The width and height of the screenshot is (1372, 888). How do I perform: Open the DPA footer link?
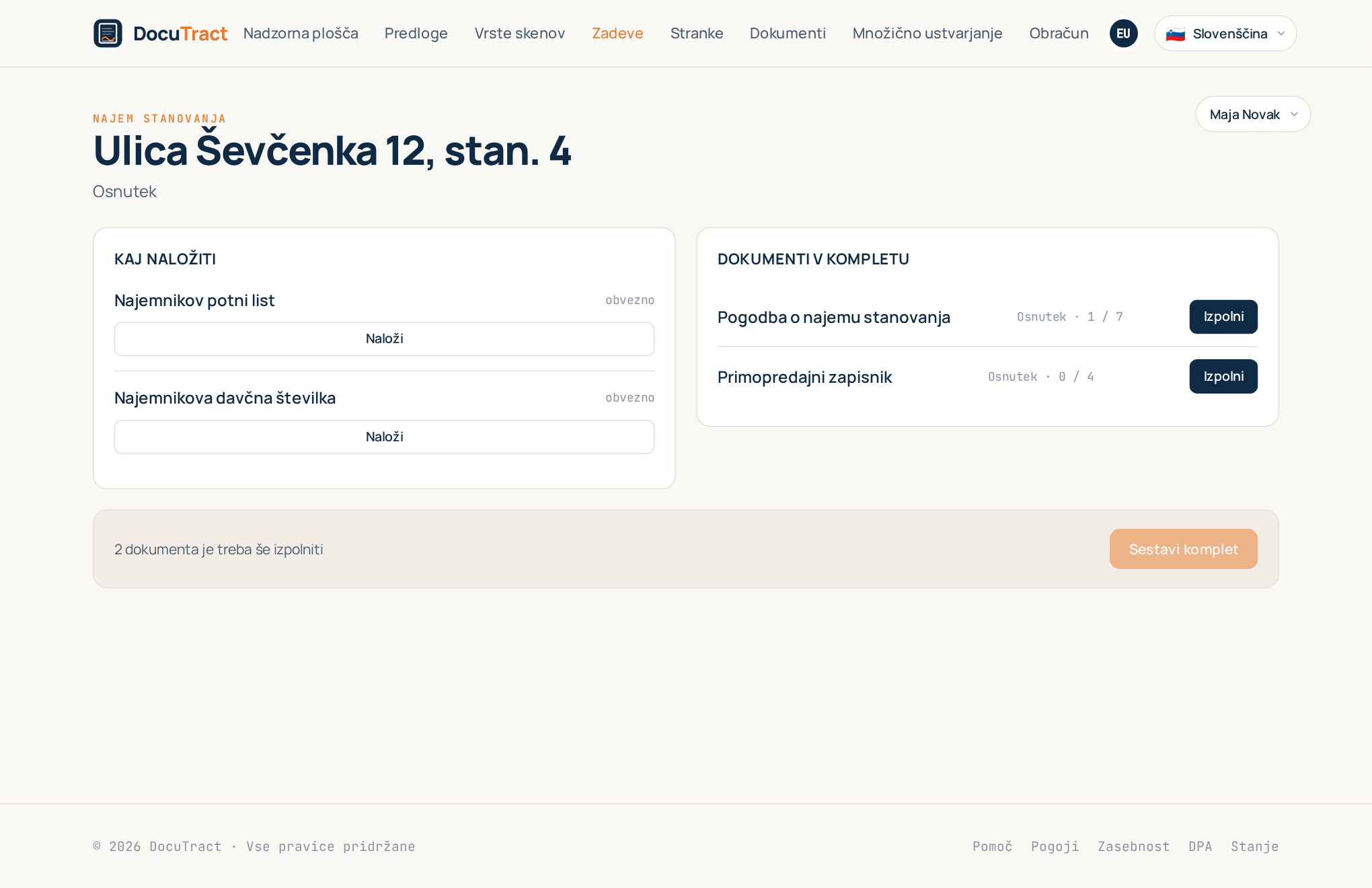[1200, 846]
